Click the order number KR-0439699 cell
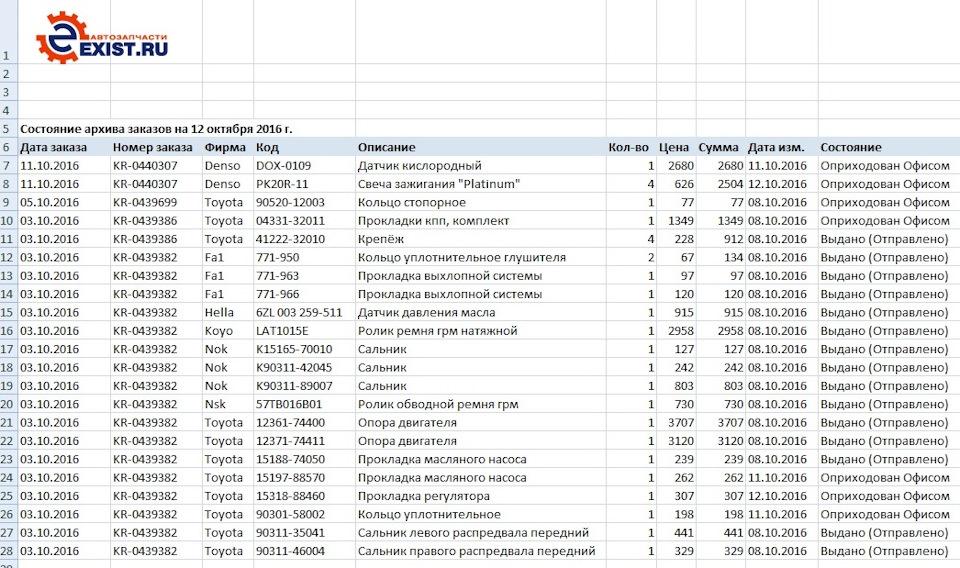Viewport: 960px width, 568px height. point(146,202)
